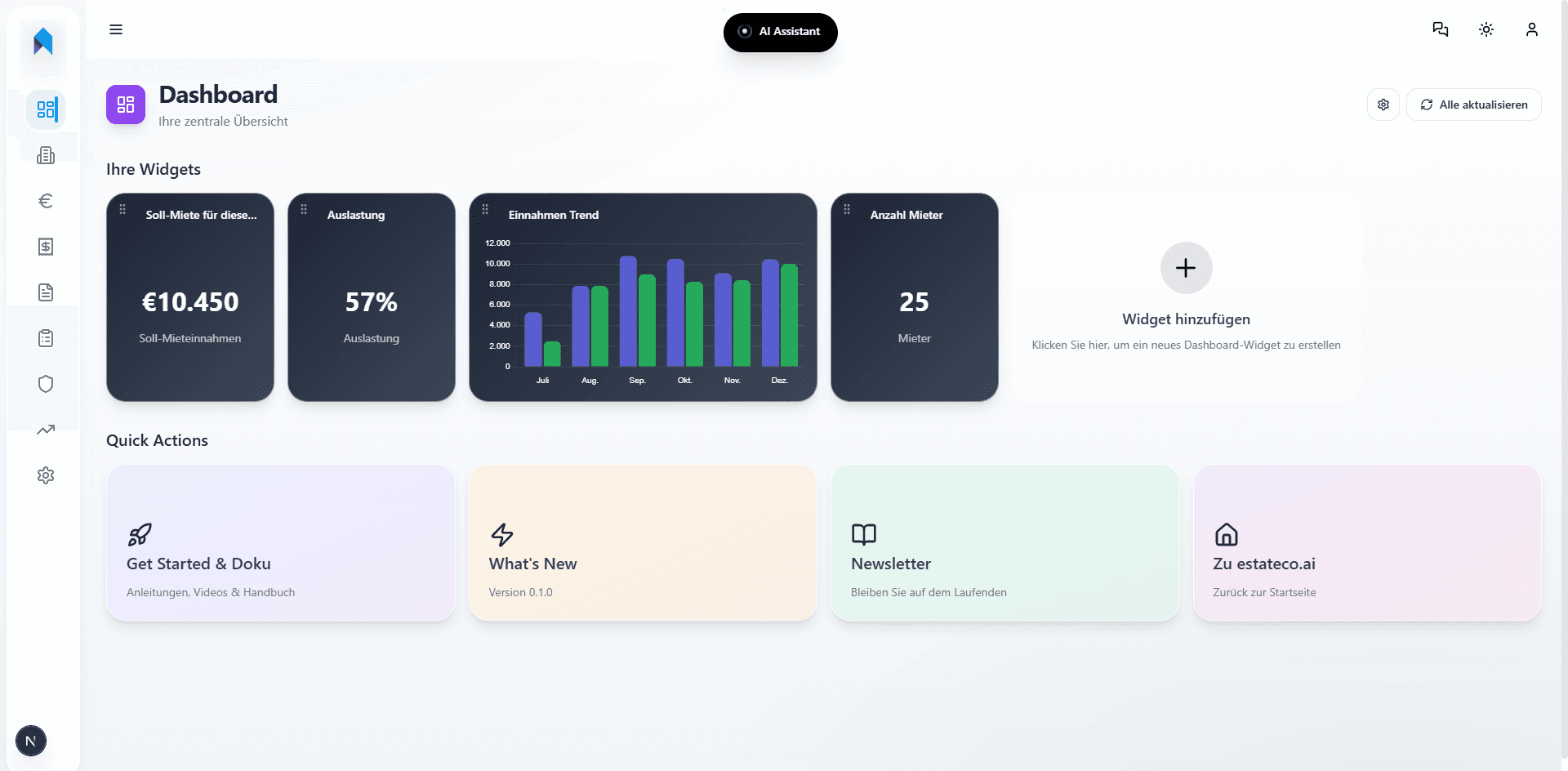
Task: Select the building icon for properties
Action: pyautogui.click(x=46, y=154)
